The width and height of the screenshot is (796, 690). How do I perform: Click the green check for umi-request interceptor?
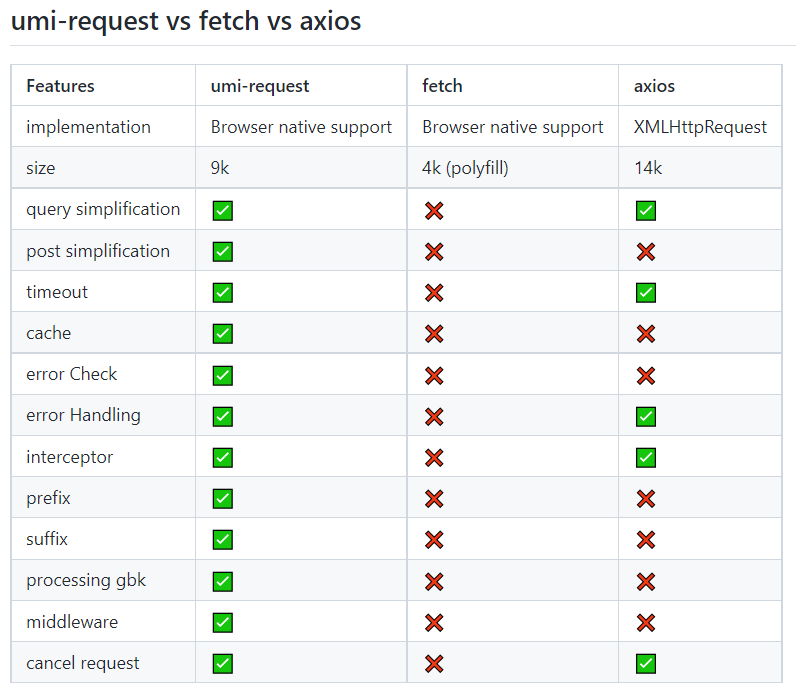(x=222, y=457)
